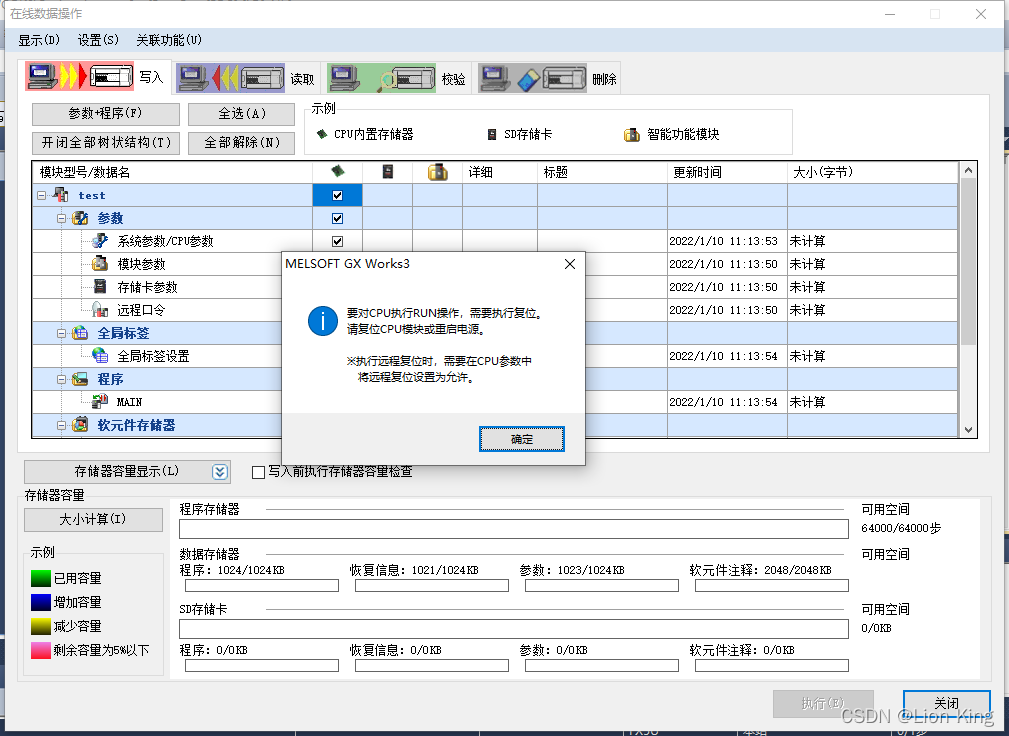1009x736 pixels.
Task: Select the write-to-PLC icon on the 写入 tab
Action: [80, 77]
